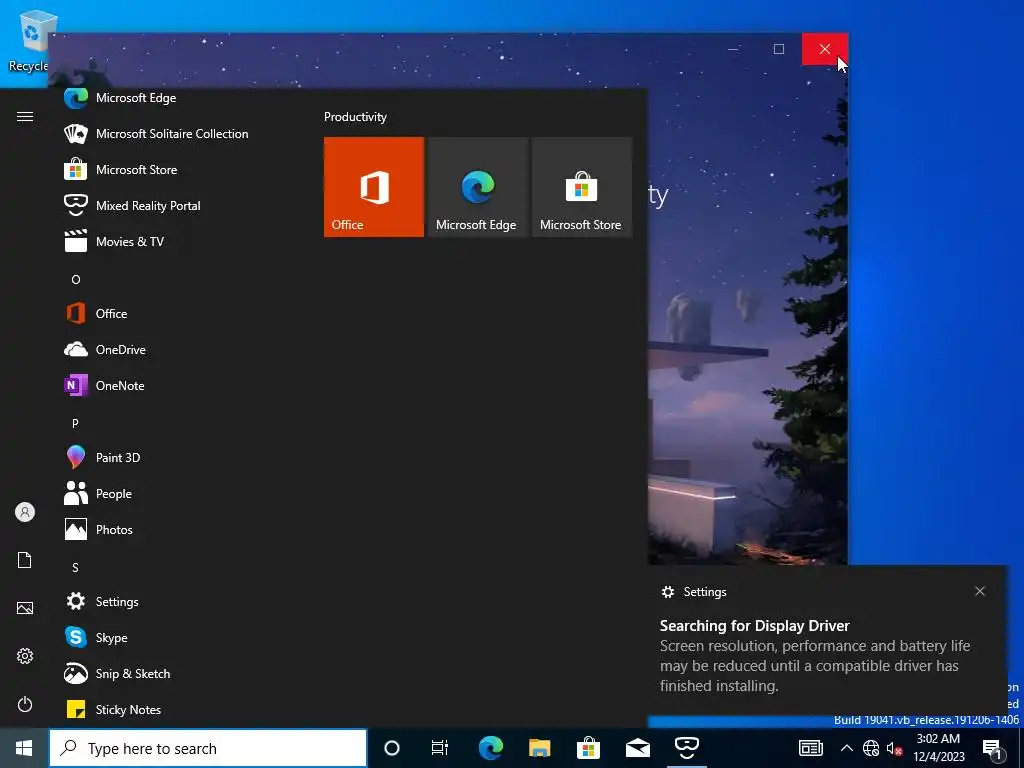Minimize the Mixed Reality Portal window
This screenshot has height=768, width=1024.
pos(733,49)
